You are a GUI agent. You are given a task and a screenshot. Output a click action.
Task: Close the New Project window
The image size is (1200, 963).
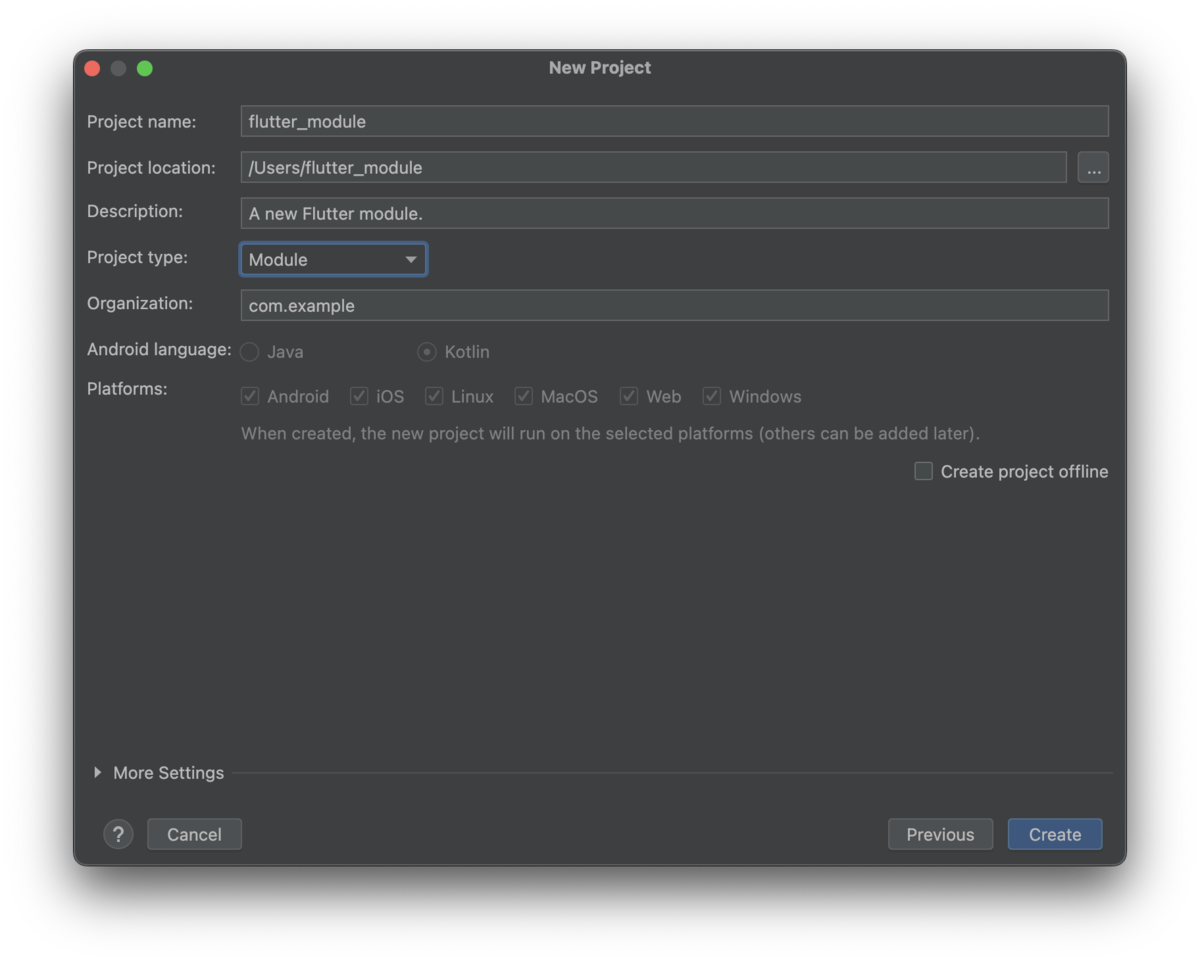pyautogui.click(x=92, y=68)
